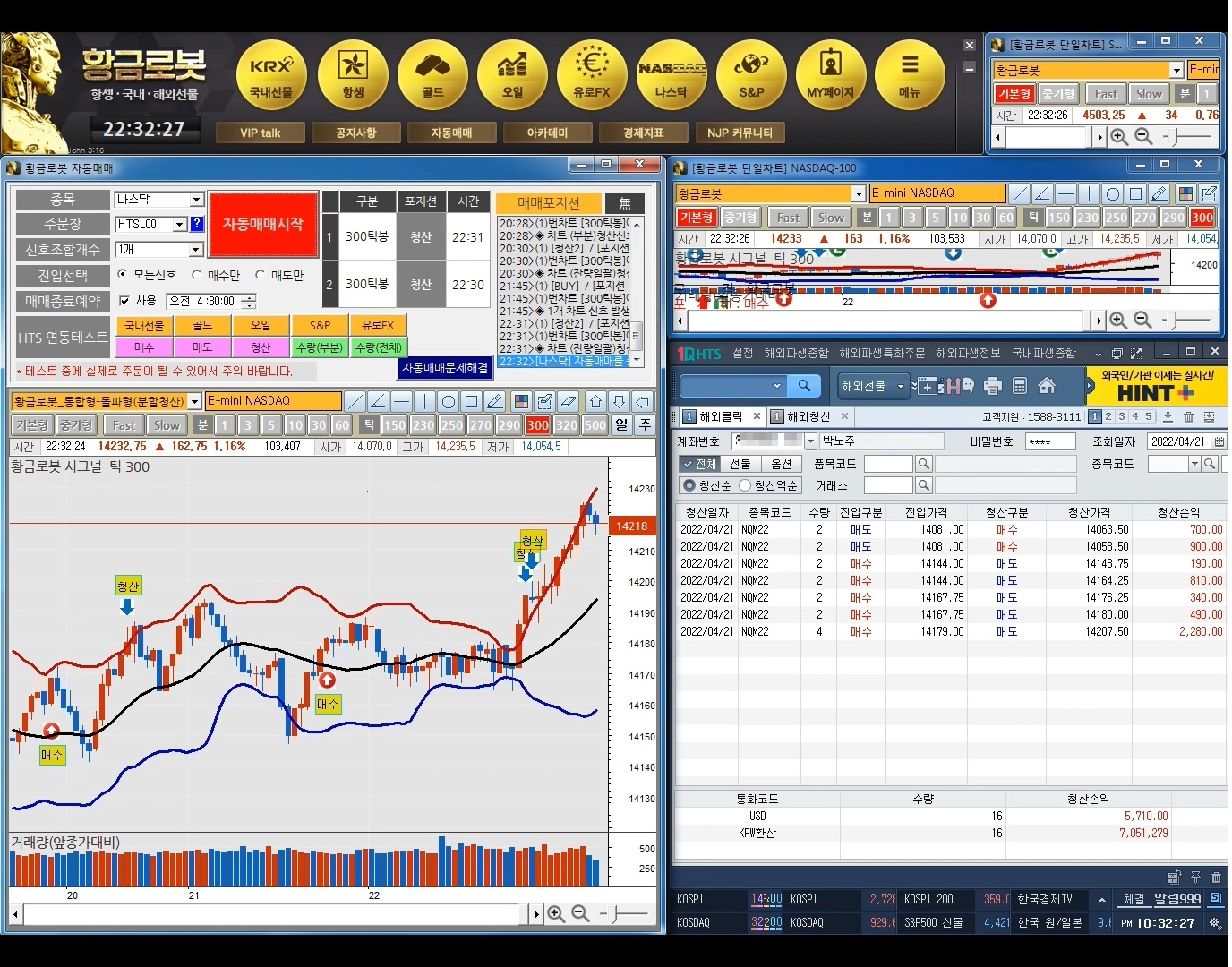Open the calculator in HTS toolbar
The height and width of the screenshot is (967, 1232).
[x=1019, y=386]
